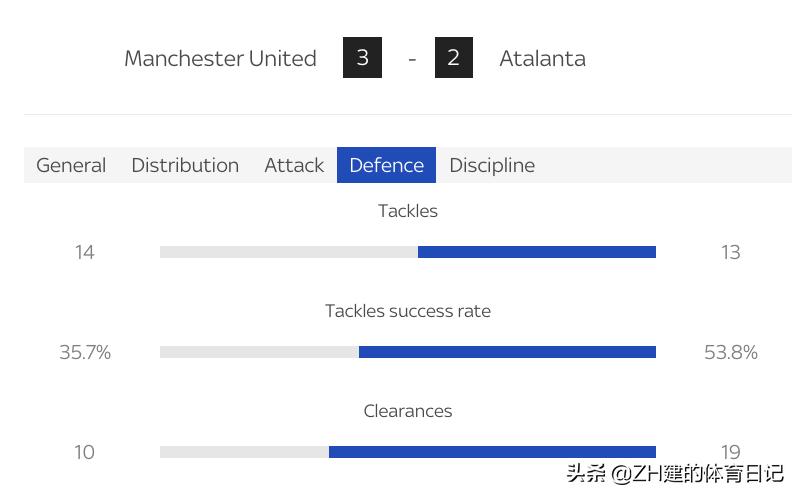Click Atalanta's score box showing 2
The width and height of the screenshot is (798, 498).
pyautogui.click(x=453, y=58)
